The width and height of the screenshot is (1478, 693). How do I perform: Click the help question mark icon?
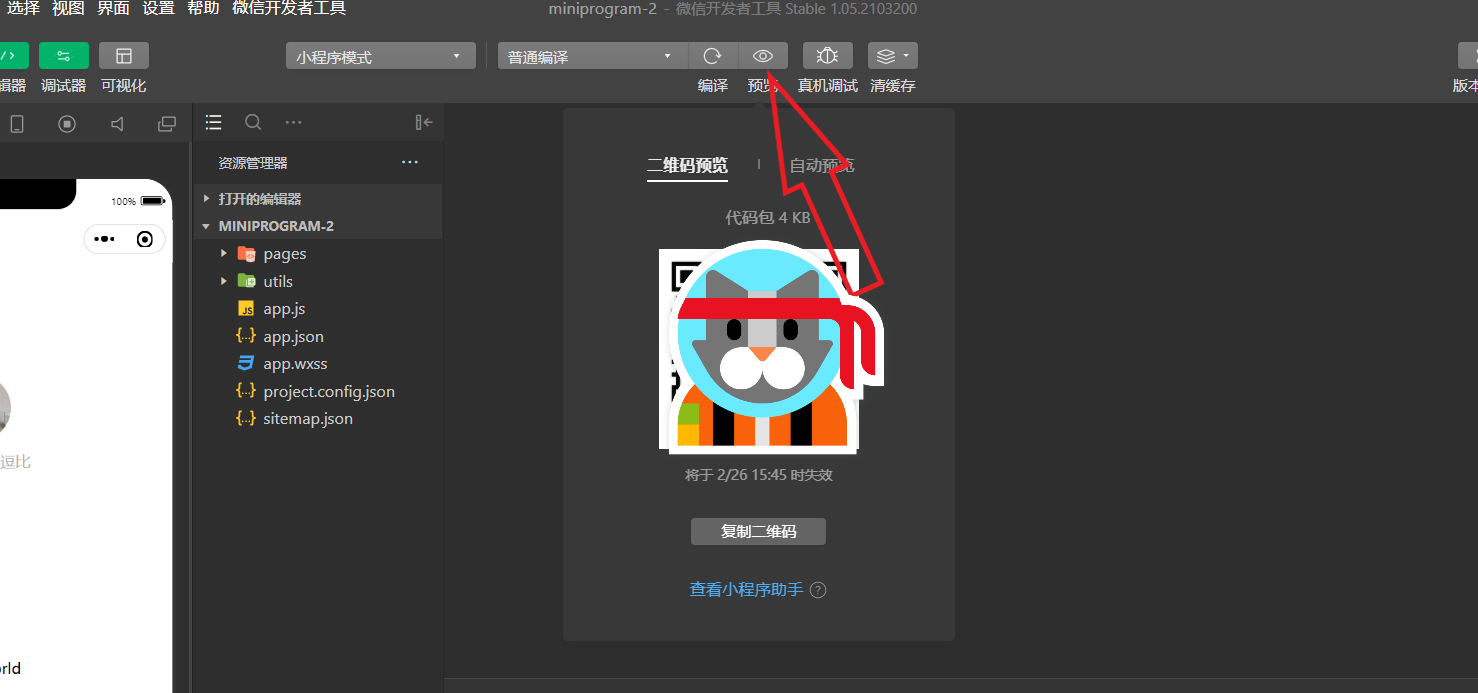(818, 589)
